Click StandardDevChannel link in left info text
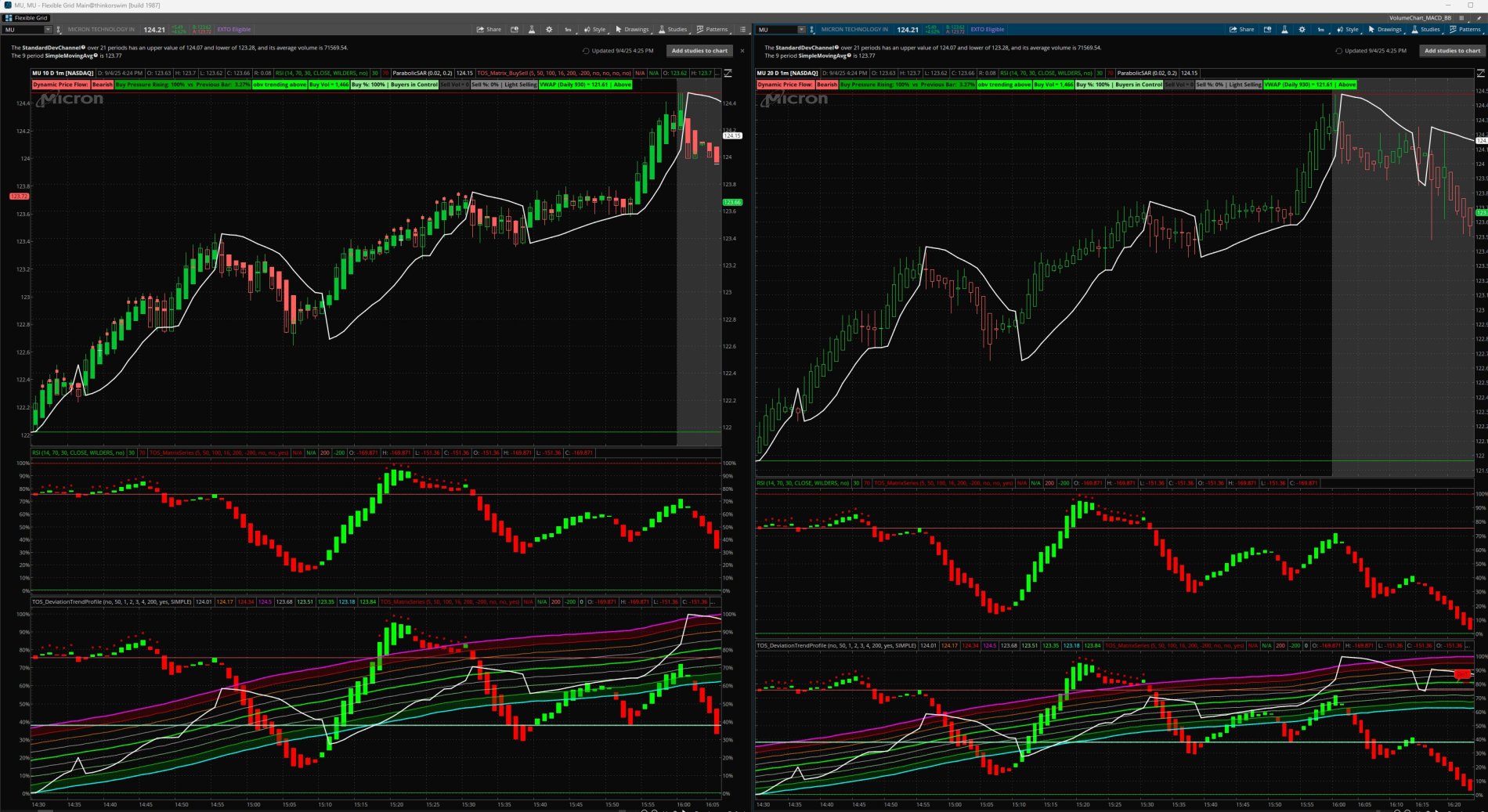The image size is (1488, 812). click(x=53, y=48)
